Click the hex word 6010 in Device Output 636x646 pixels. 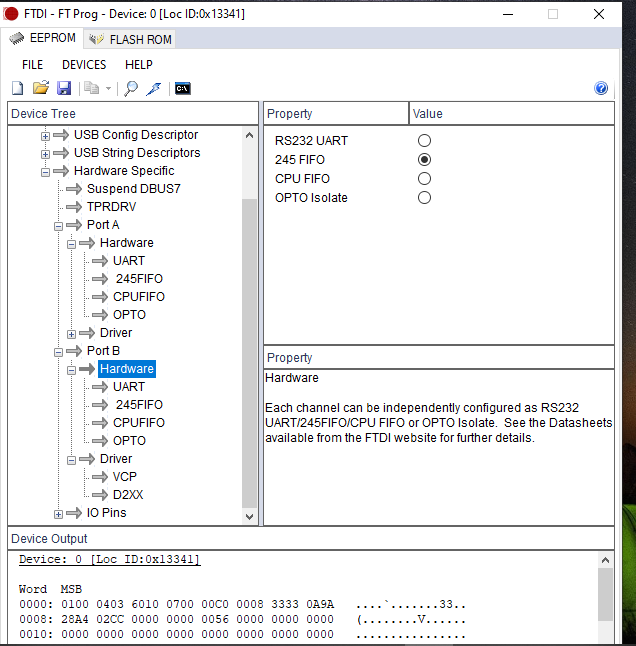tap(145, 604)
